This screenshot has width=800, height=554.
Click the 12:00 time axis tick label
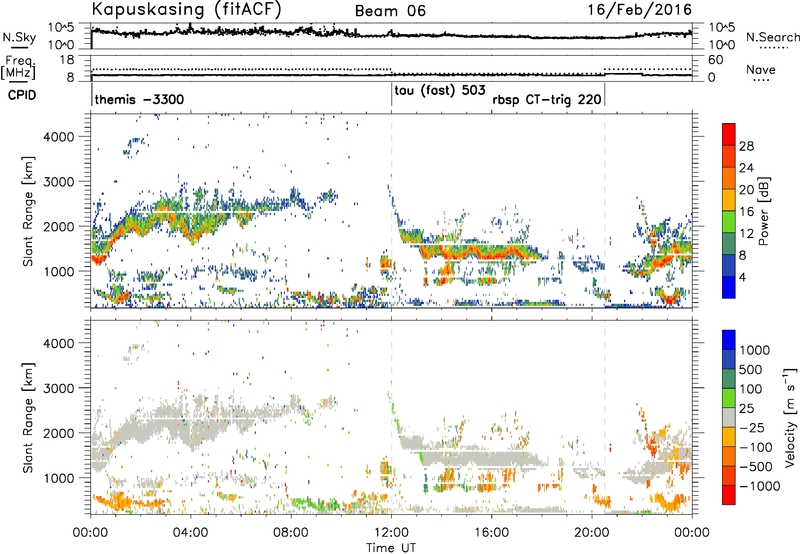(x=391, y=533)
